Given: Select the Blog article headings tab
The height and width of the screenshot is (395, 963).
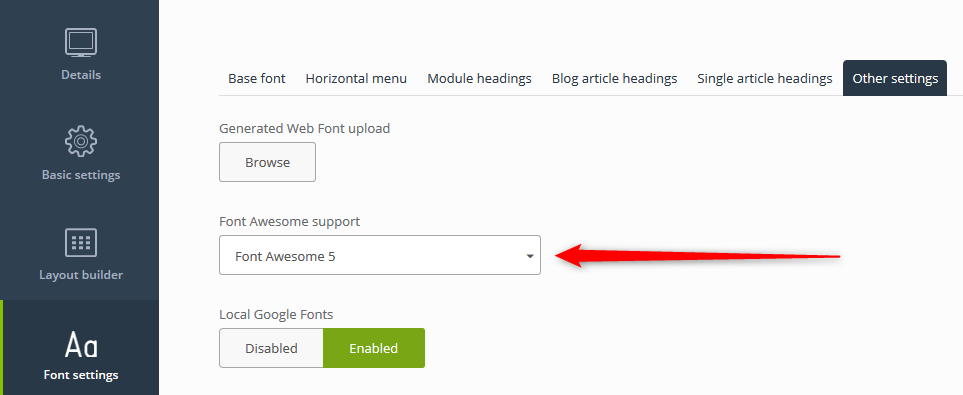Looking at the screenshot, I should [614, 79].
